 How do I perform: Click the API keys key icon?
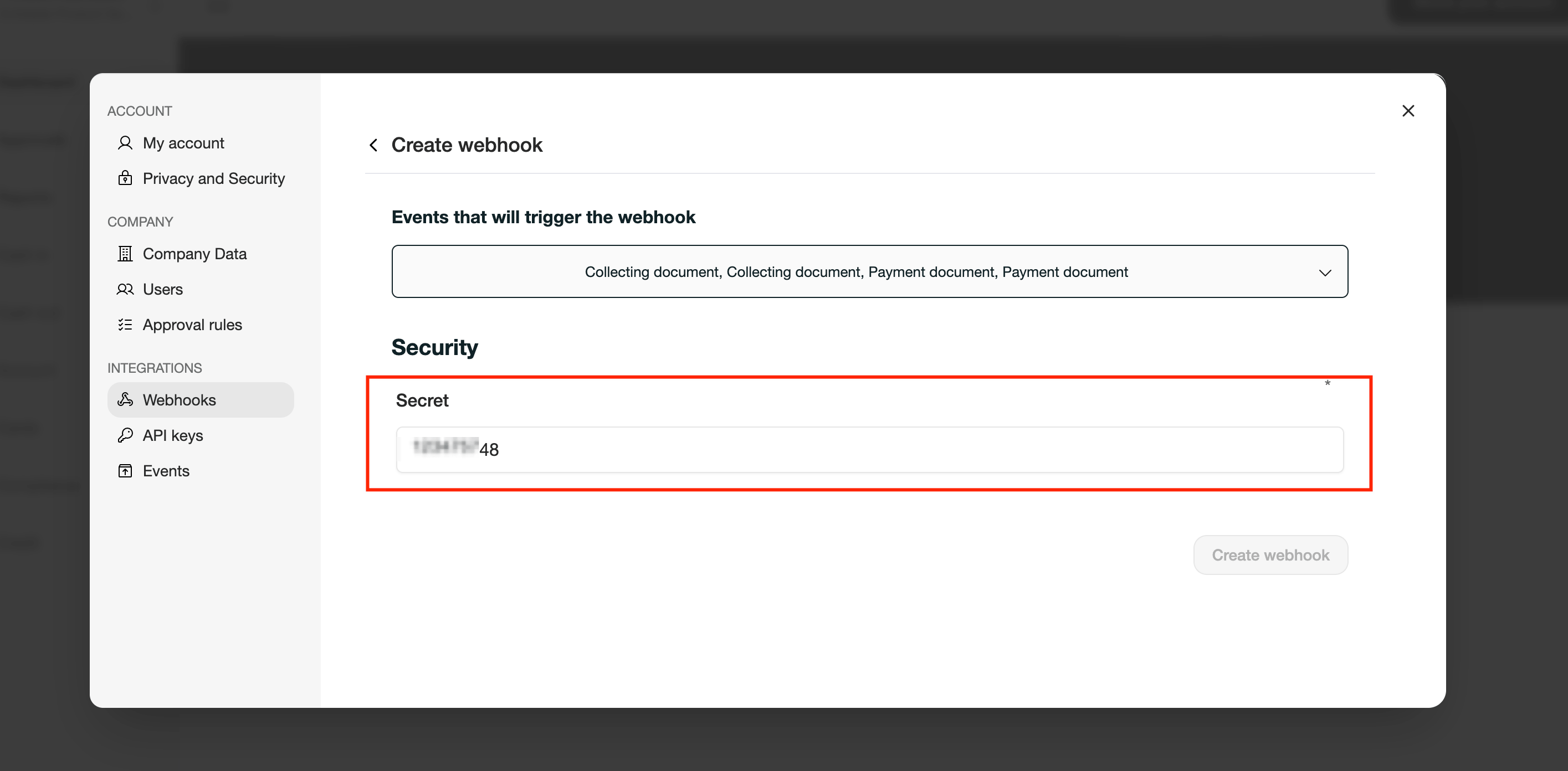coord(125,435)
